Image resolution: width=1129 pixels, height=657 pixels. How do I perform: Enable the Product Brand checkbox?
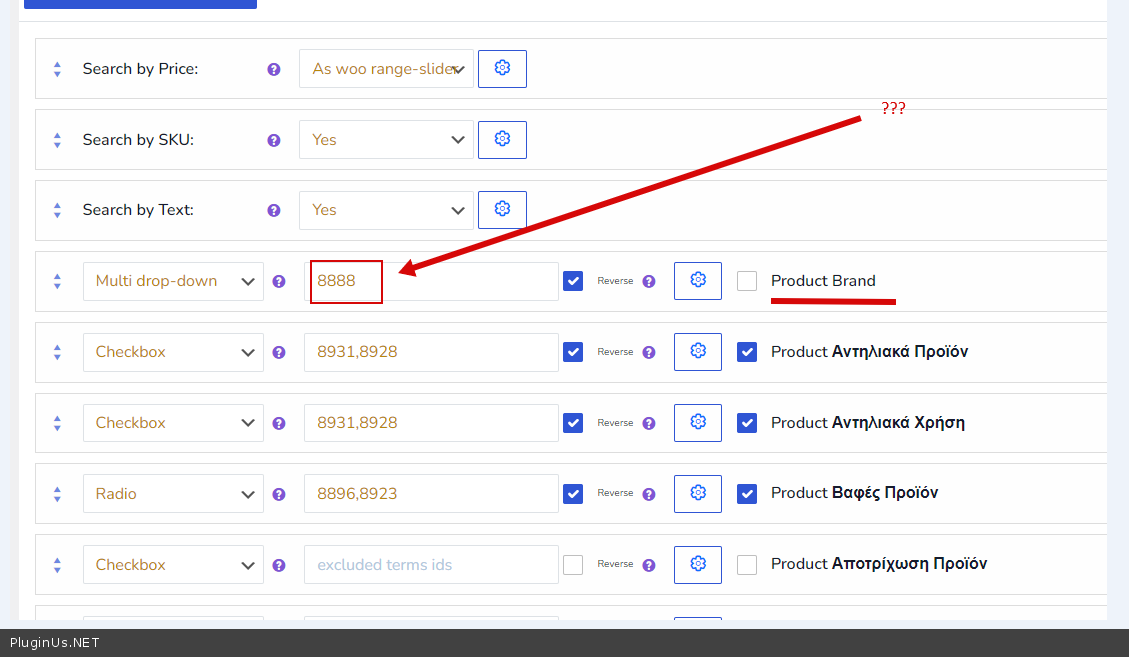[747, 281]
